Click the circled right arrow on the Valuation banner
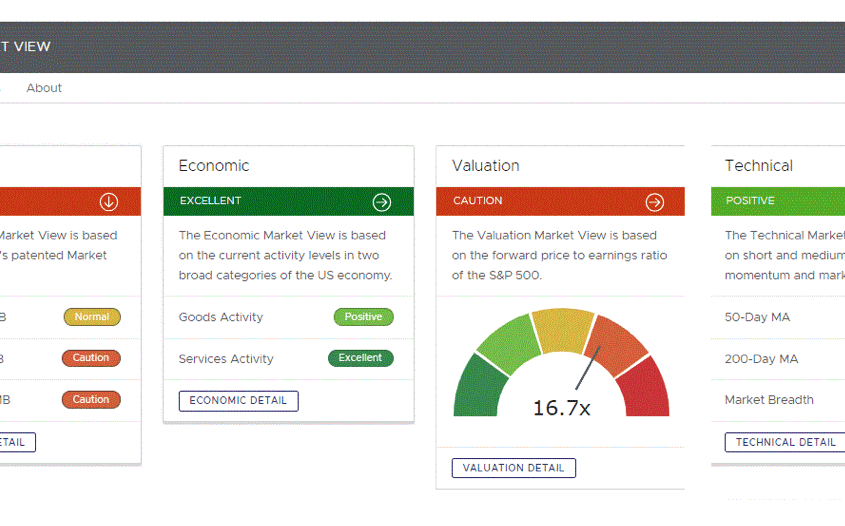The image size is (845, 526). click(x=654, y=202)
